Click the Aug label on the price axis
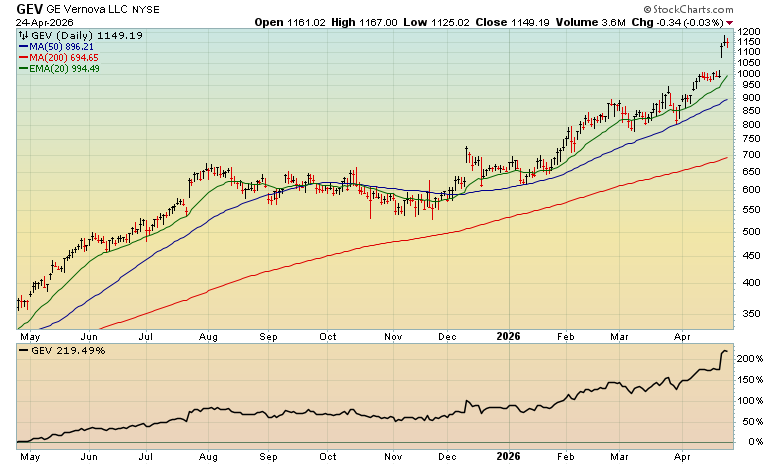 (207, 338)
